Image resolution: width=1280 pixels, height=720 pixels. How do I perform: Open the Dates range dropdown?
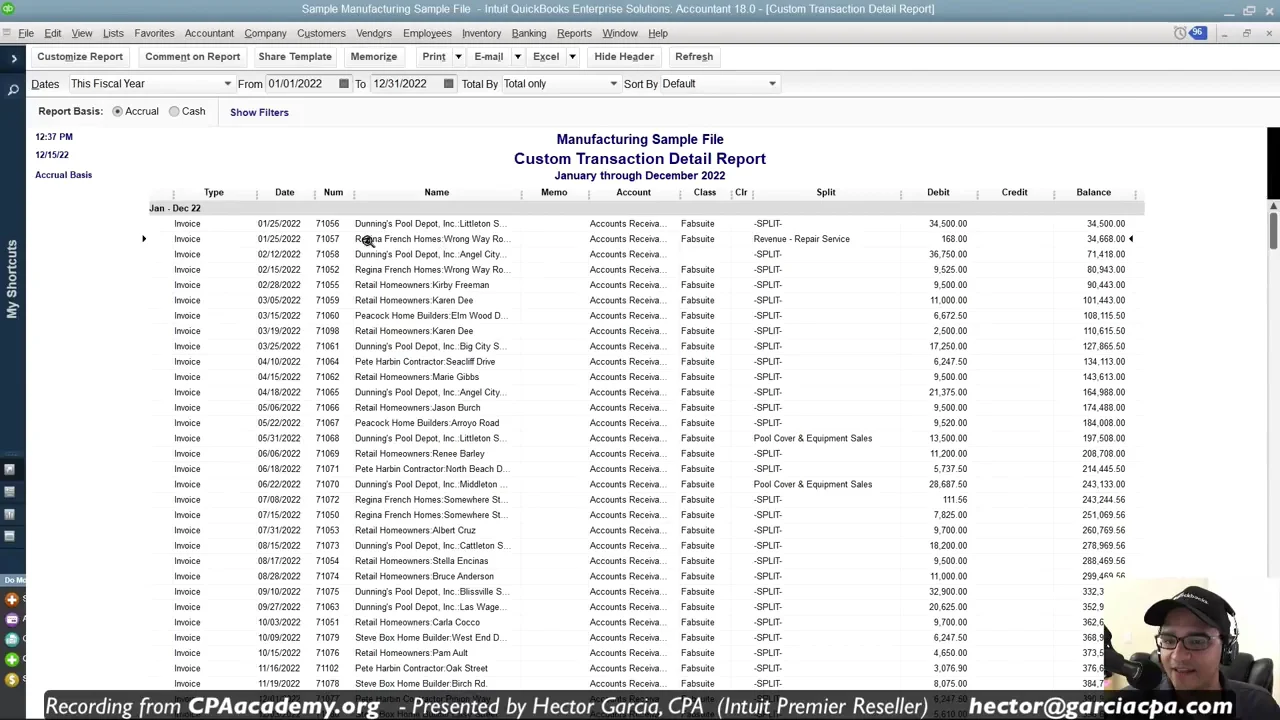coord(150,84)
